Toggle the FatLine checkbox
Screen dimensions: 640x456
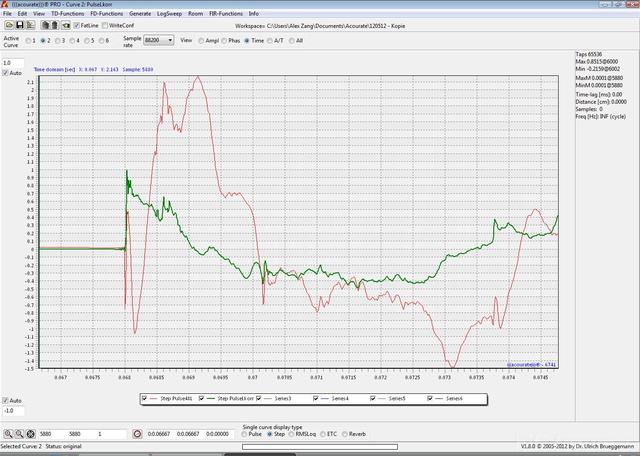coord(77,25)
